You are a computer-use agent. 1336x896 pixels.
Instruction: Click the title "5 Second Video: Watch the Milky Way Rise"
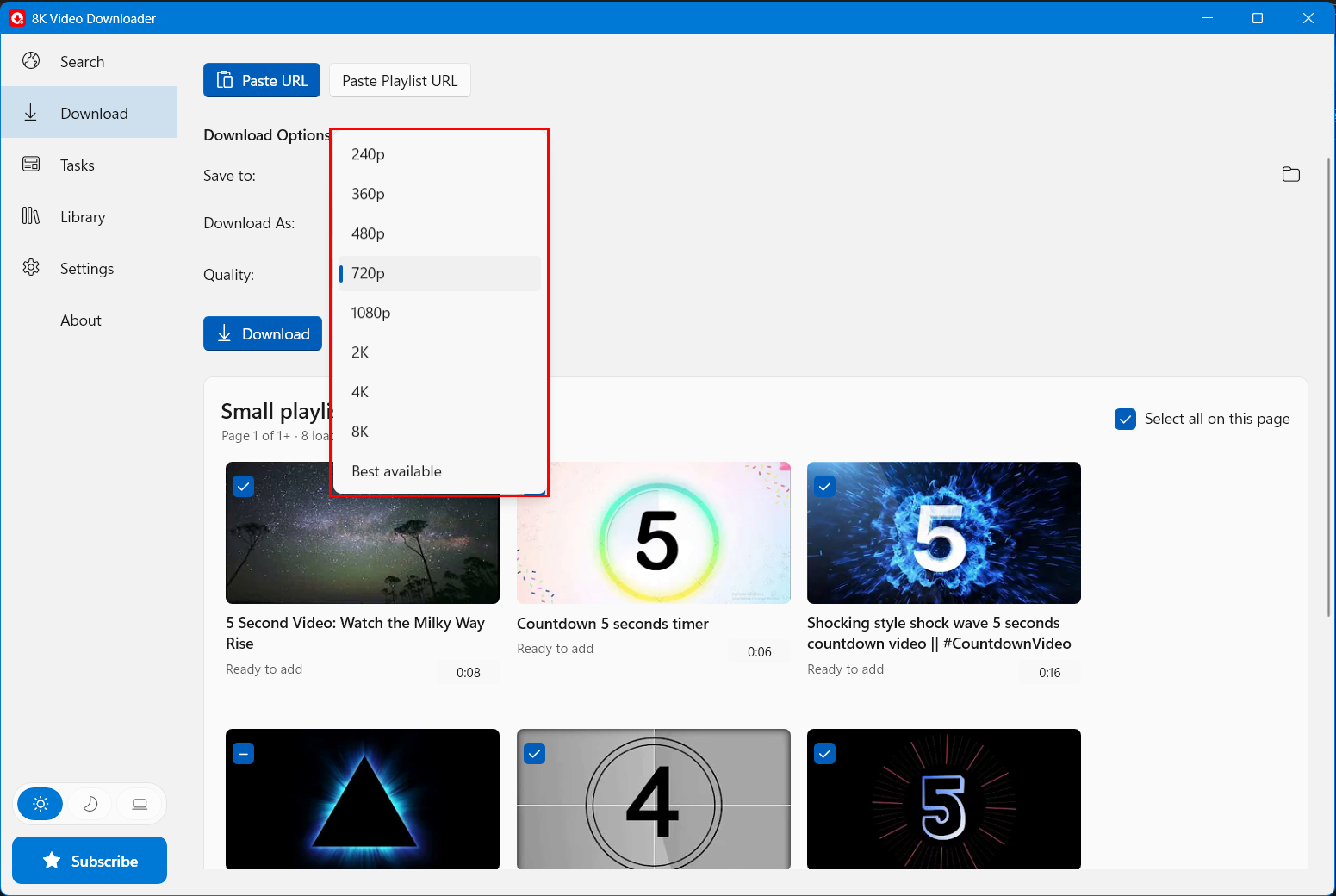pos(355,633)
